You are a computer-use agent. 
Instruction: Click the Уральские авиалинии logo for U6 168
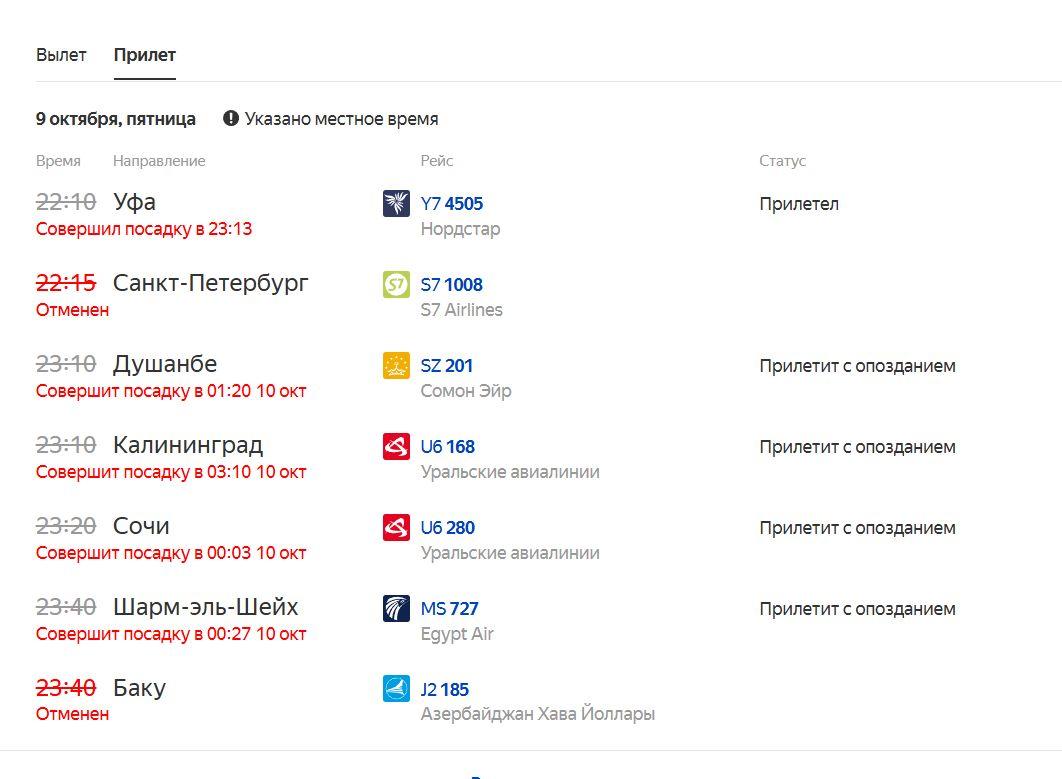coord(396,446)
